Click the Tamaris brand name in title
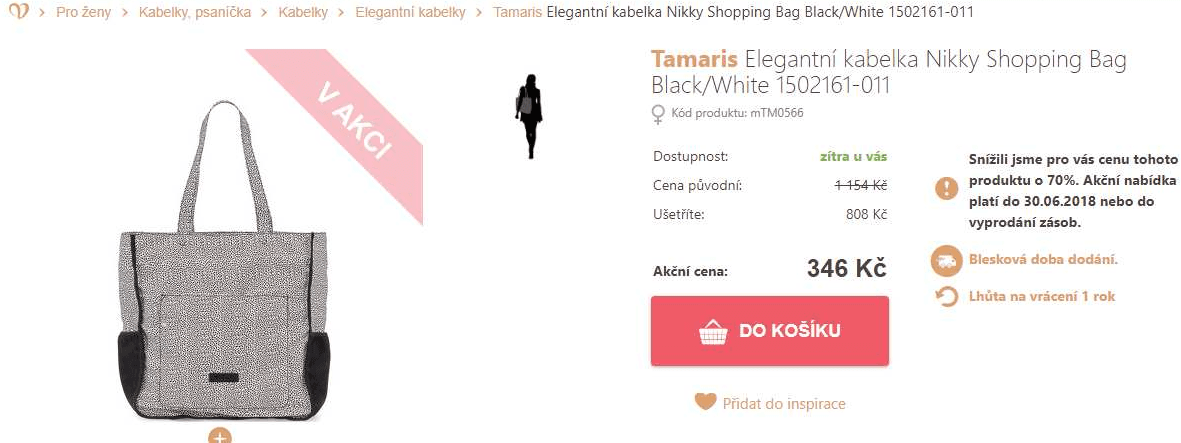Viewport: 1181px width, 443px height. (x=694, y=60)
